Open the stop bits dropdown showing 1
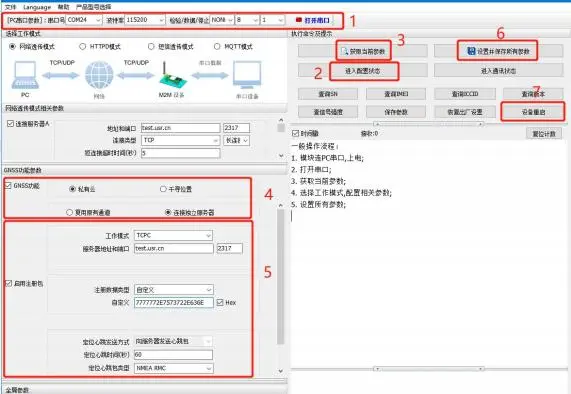Screen dimensions: 571x394 coord(272,20)
